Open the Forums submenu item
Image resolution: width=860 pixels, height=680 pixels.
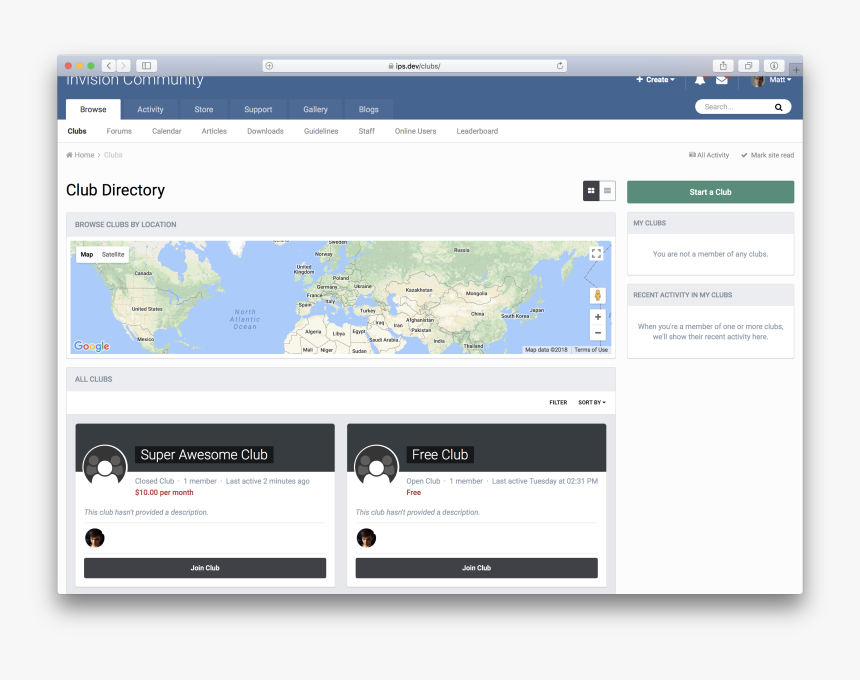pos(119,131)
